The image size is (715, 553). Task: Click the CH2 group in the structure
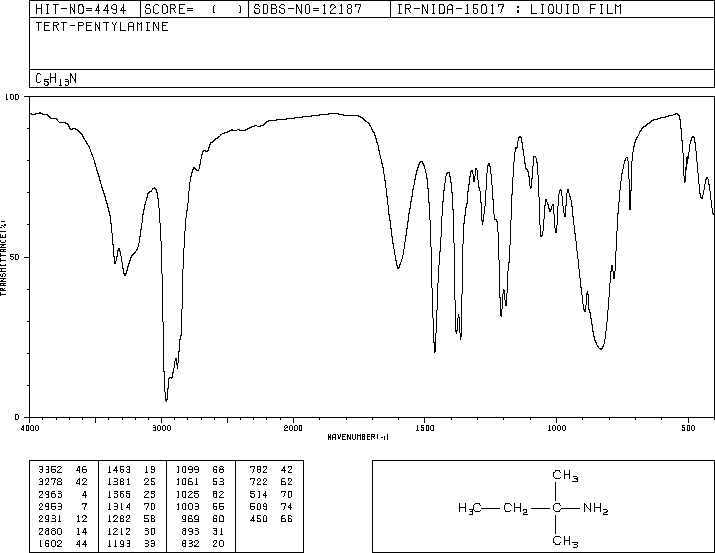(516, 508)
